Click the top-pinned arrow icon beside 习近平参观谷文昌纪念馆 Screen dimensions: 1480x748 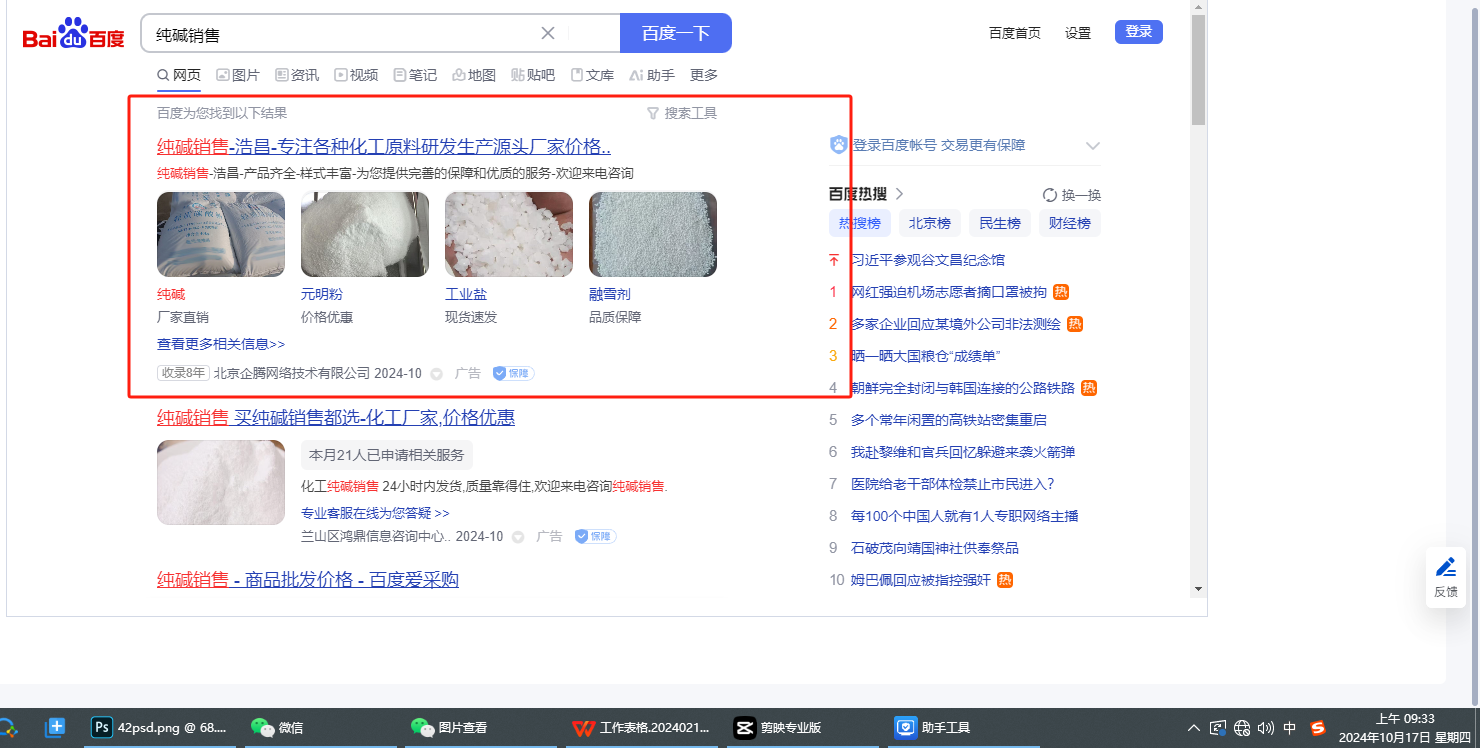pyautogui.click(x=834, y=260)
